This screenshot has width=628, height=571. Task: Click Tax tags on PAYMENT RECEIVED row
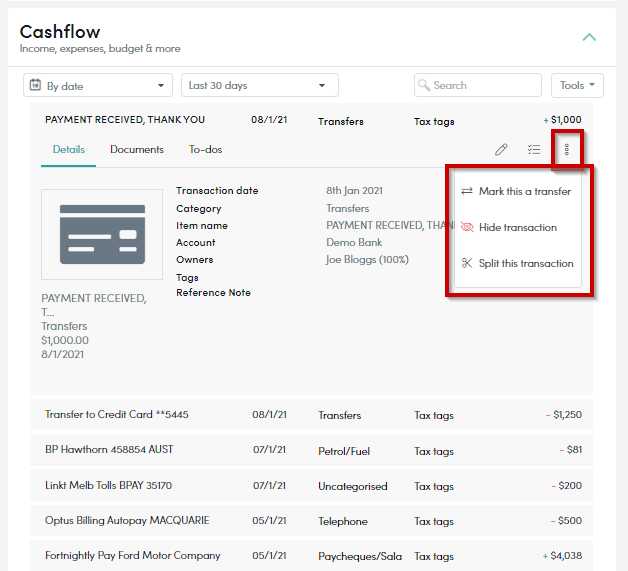pos(434,122)
